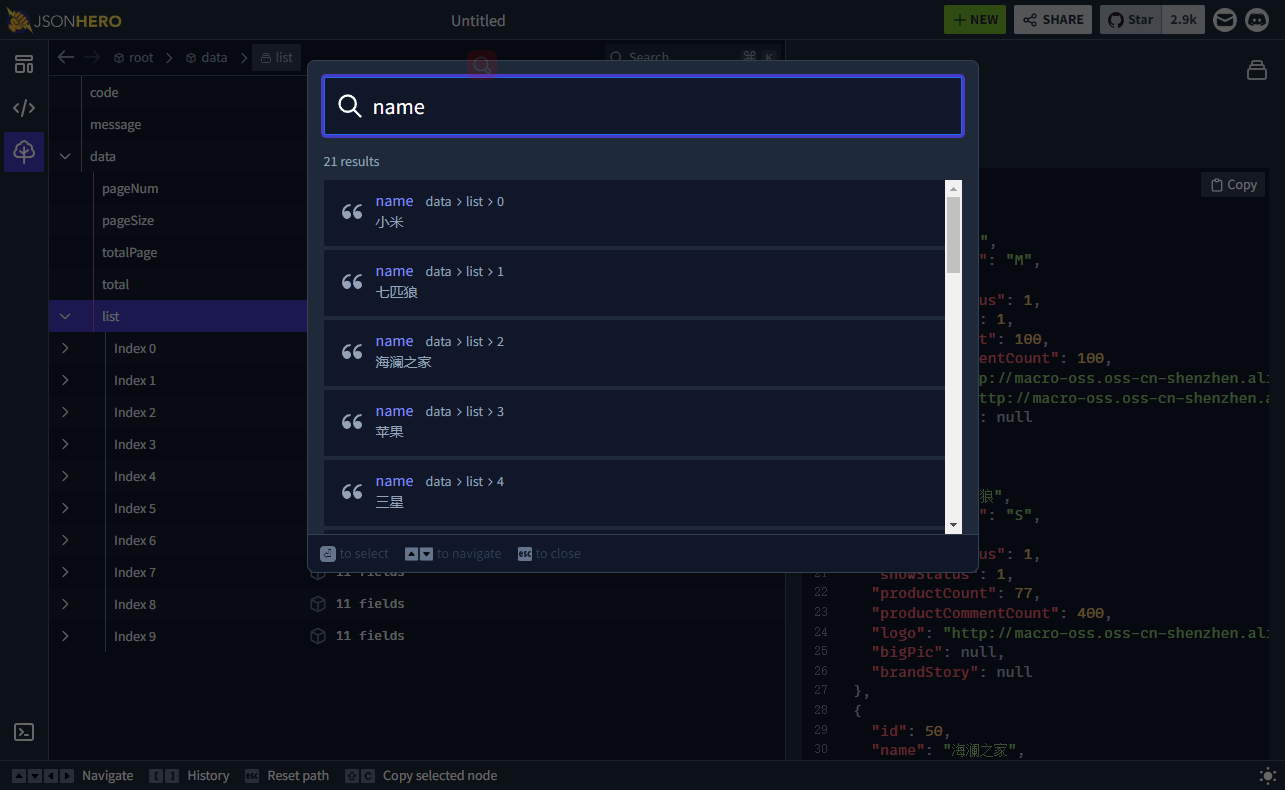
Task: Click the back navigation arrow
Action: point(66,57)
